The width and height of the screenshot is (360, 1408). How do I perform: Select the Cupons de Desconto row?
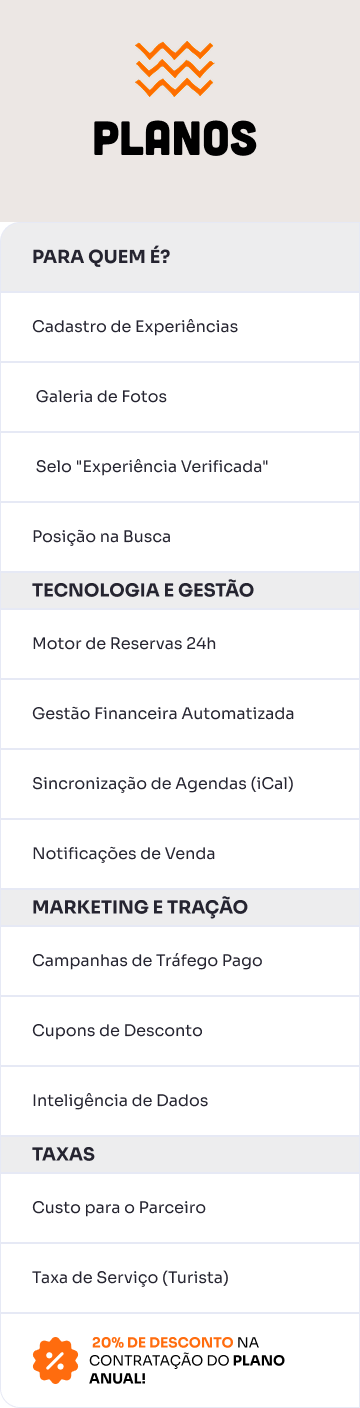[180, 1031]
